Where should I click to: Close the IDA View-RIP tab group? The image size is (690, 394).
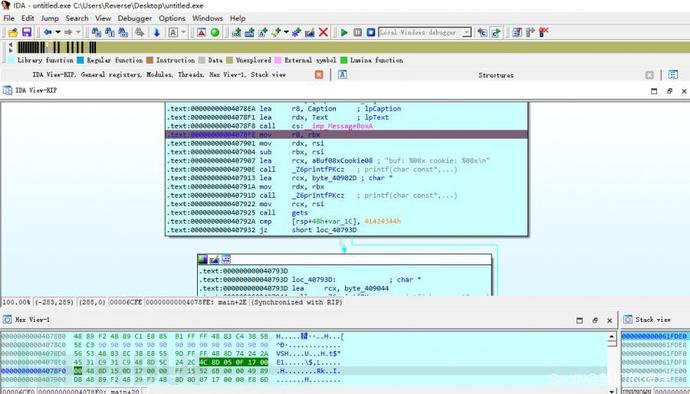click(x=319, y=75)
